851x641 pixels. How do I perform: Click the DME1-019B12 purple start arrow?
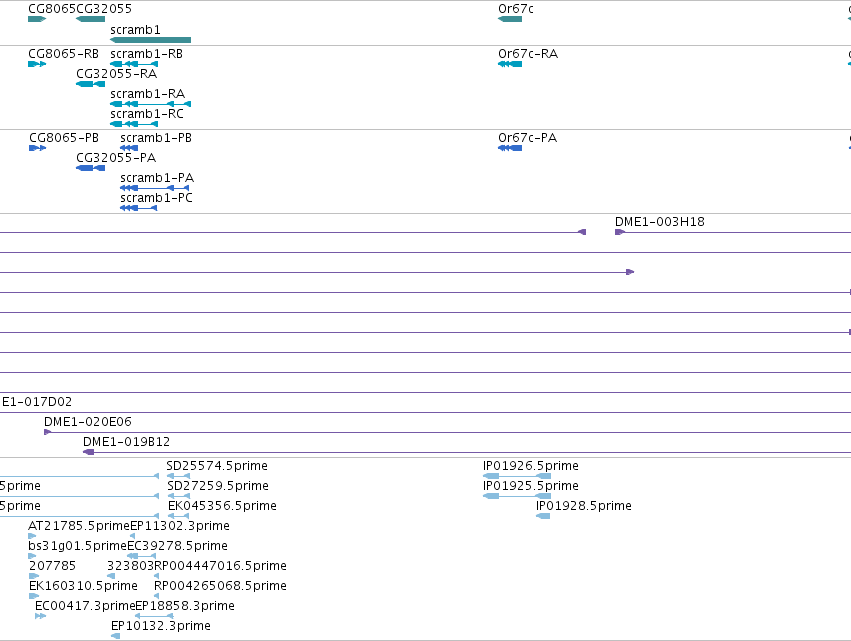88,452
